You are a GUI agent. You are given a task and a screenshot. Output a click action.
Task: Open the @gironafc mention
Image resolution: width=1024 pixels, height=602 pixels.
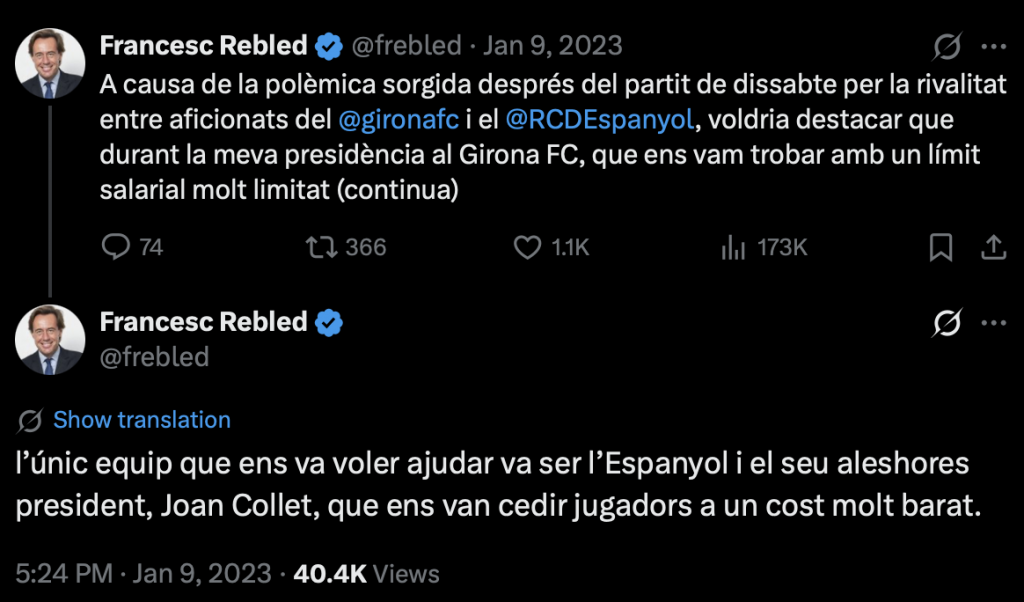399,120
